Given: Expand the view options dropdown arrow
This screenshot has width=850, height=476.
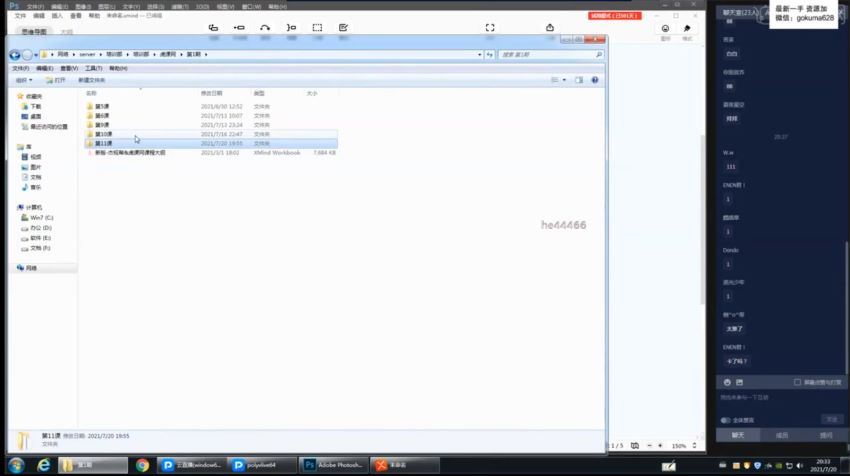Looking at the screenshot, I should coord(565,80).
